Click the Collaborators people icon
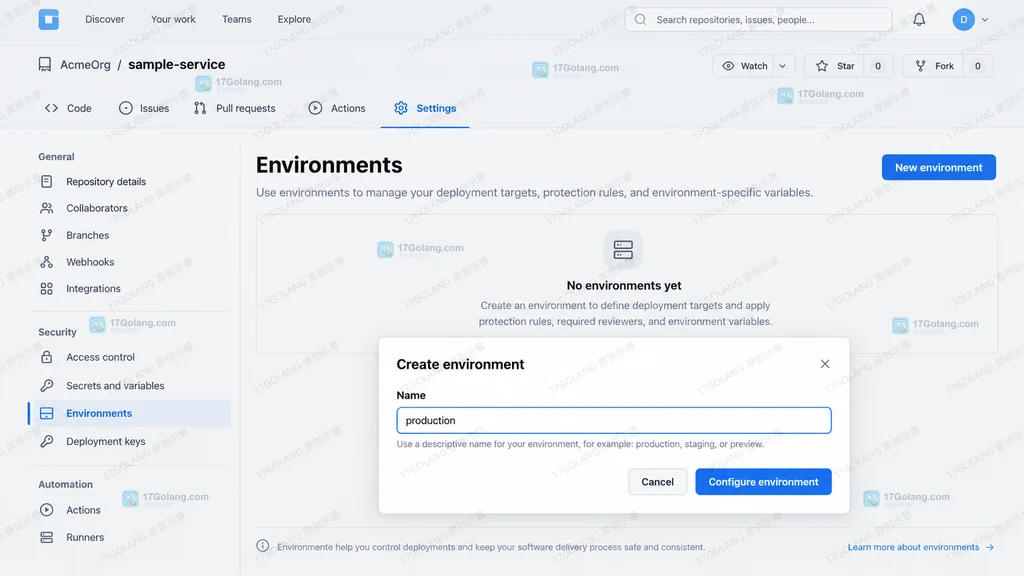The width and height of the screenshot is (1024, 576). (x=46, y=208)
